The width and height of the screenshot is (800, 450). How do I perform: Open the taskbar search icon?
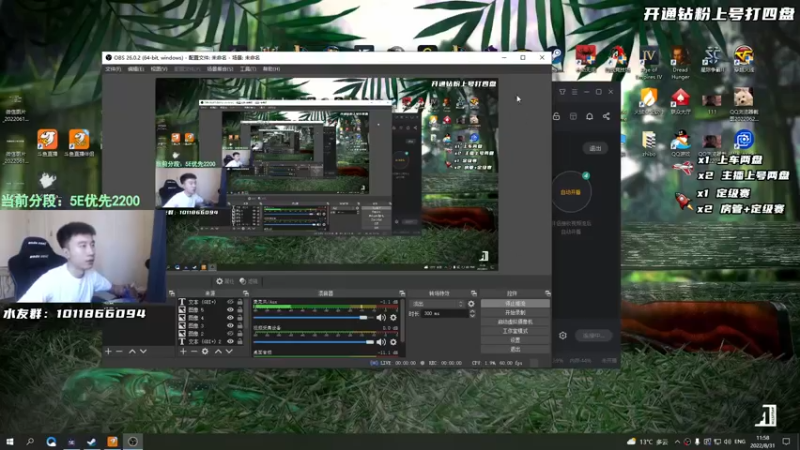(30, 441)
